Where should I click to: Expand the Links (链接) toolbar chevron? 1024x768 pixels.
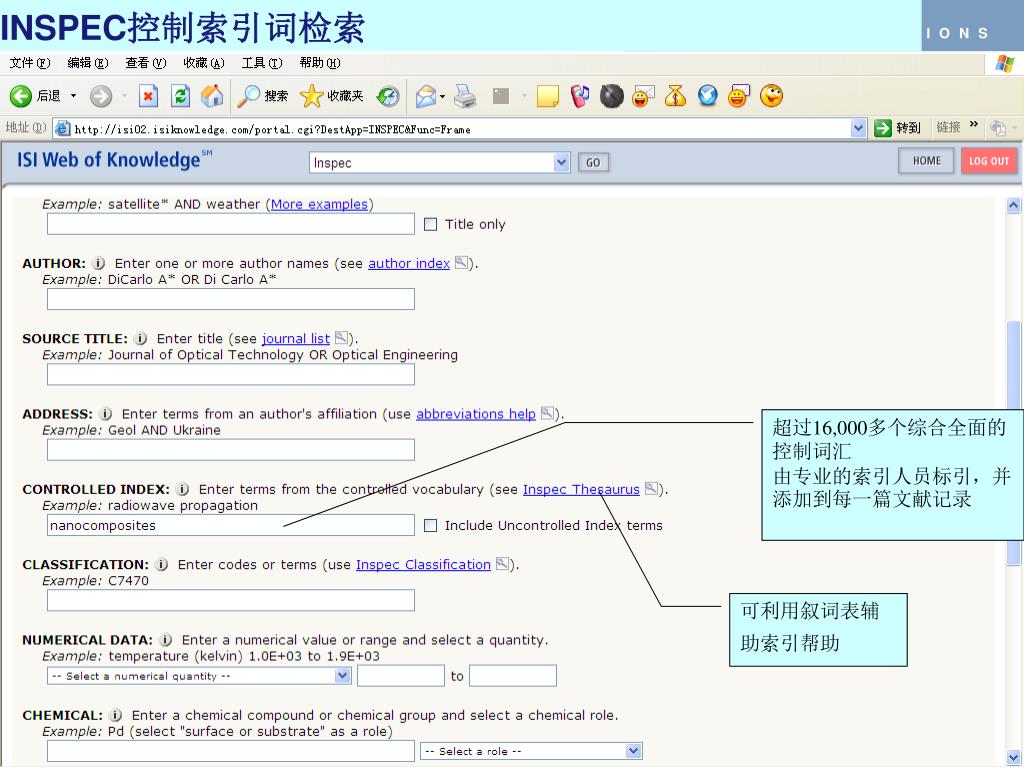(974, 124)
